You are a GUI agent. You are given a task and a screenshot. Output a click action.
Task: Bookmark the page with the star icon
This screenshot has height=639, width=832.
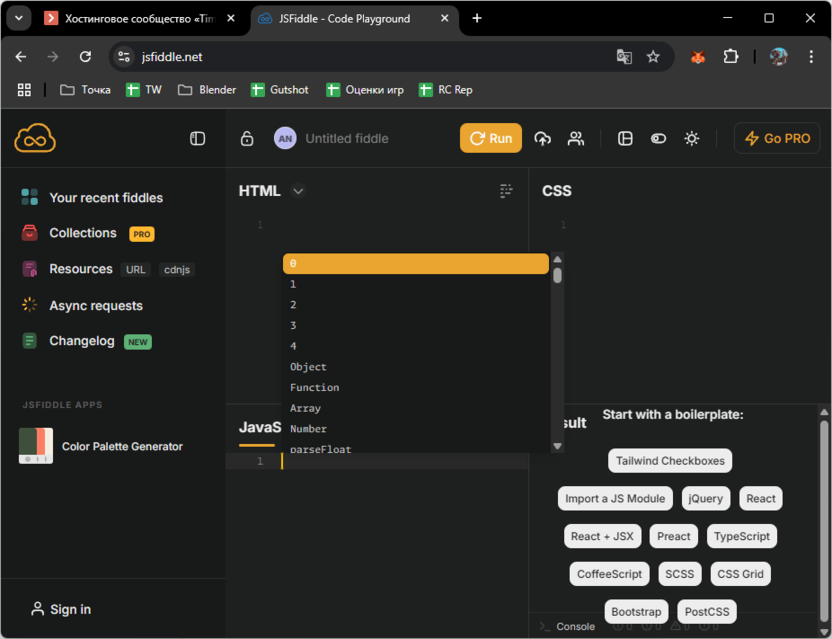653,57
